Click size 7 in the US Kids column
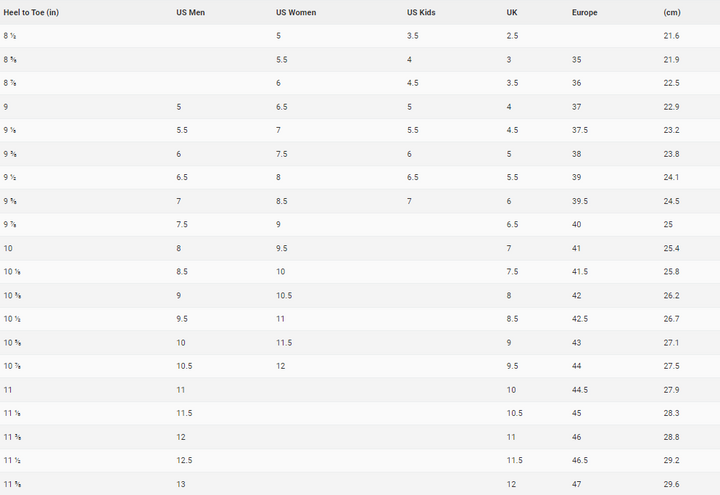This screenshot has height=495, width=720. [x=410, y=201]
